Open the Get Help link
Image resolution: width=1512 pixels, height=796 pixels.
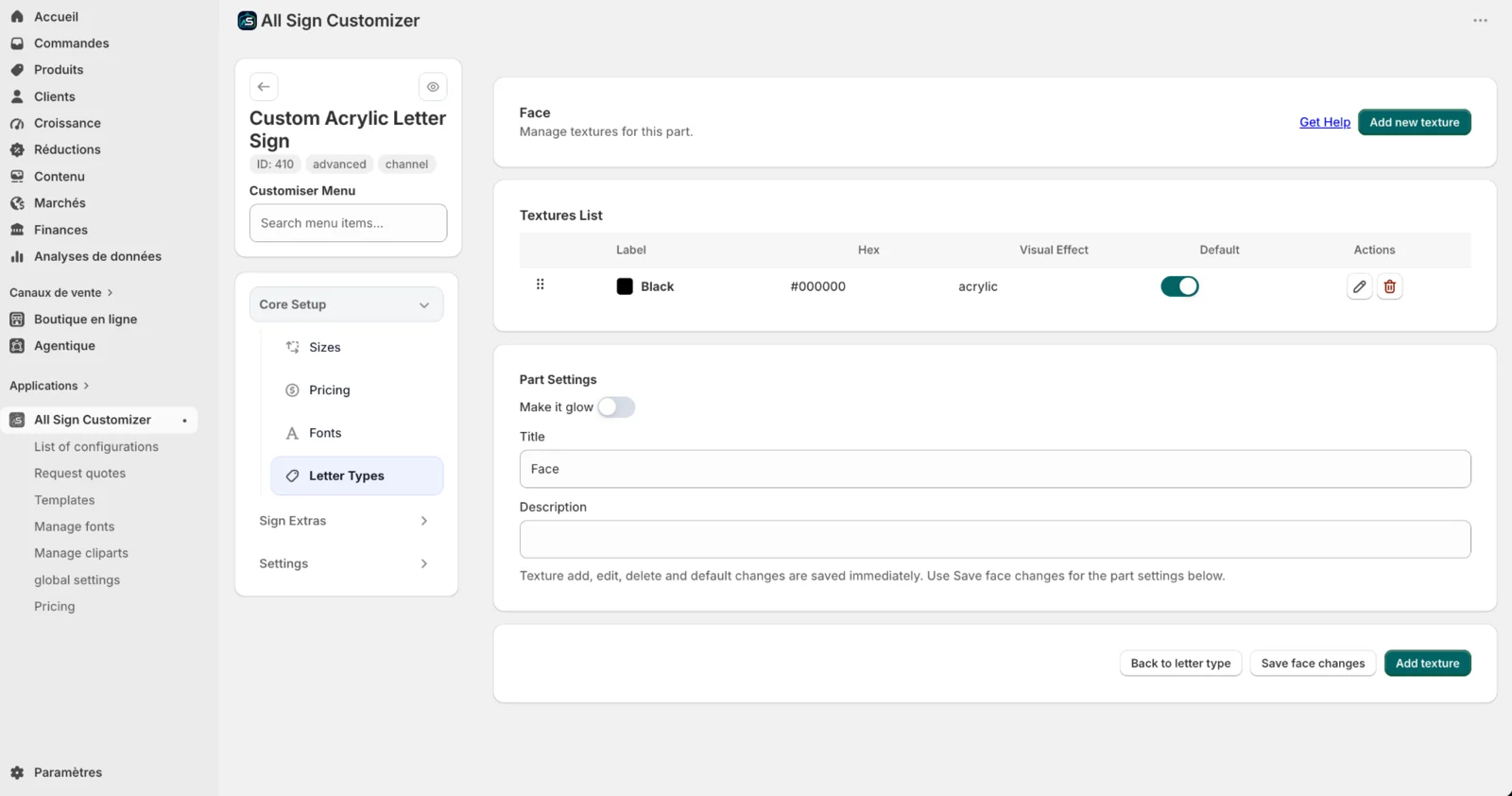pos(1325,122)
